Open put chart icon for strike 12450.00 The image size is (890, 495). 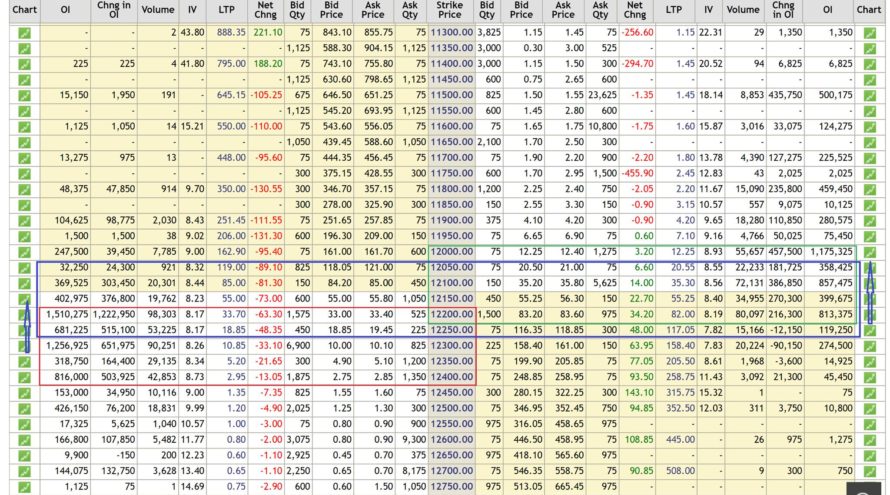coord(870,393)
